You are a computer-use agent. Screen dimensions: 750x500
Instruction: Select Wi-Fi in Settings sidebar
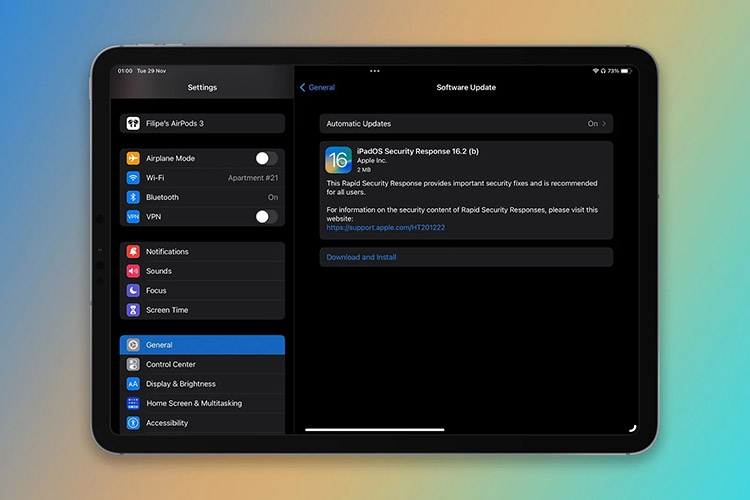(x=202, y=178)
